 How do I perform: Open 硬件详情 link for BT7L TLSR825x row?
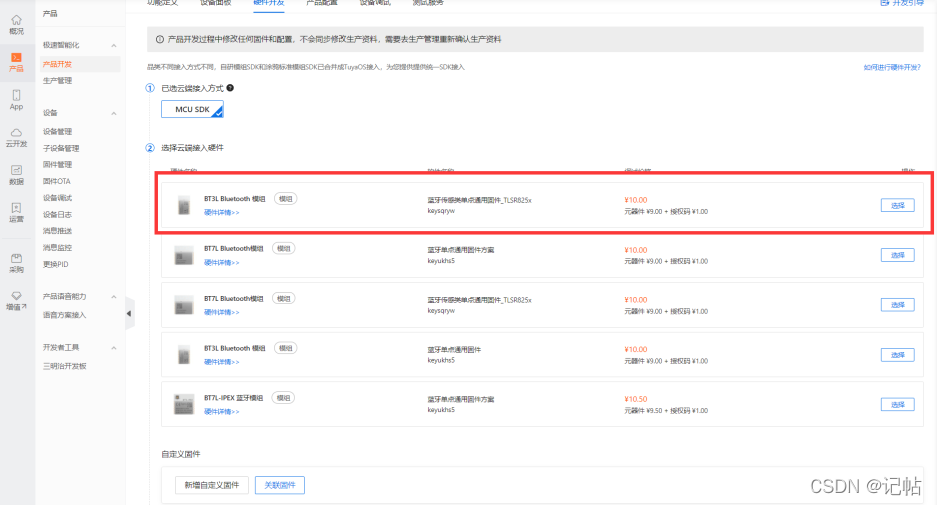coord(222,313)
